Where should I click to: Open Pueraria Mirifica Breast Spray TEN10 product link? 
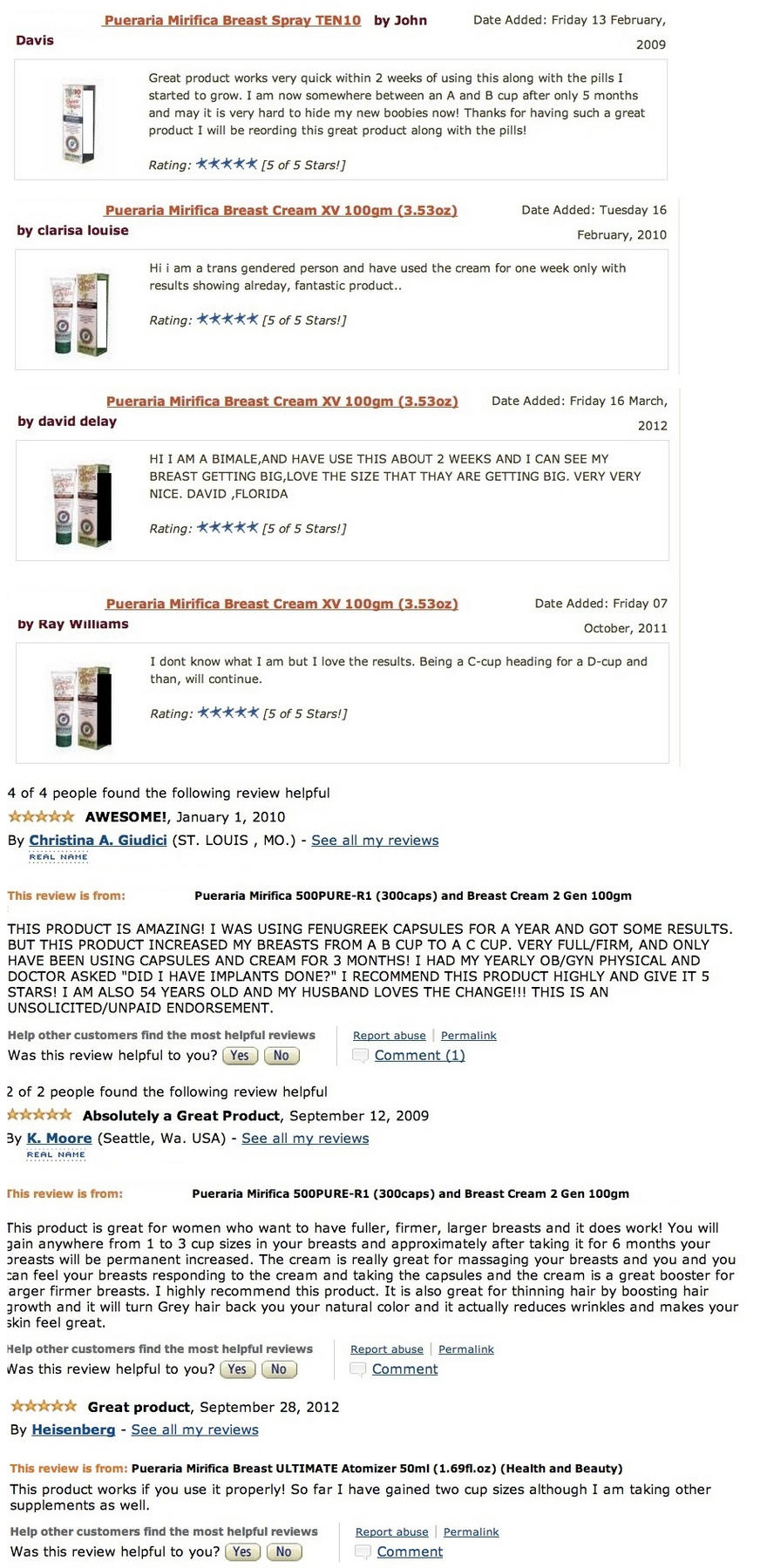232,20
